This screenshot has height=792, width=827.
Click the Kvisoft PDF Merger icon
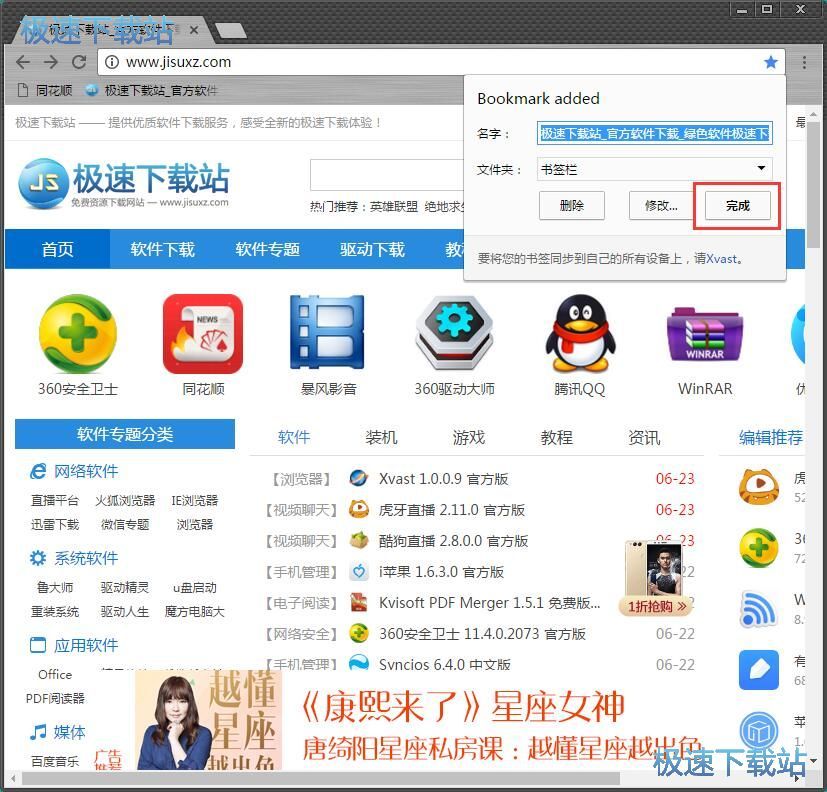pyautogui.click(x=359, y=602)
